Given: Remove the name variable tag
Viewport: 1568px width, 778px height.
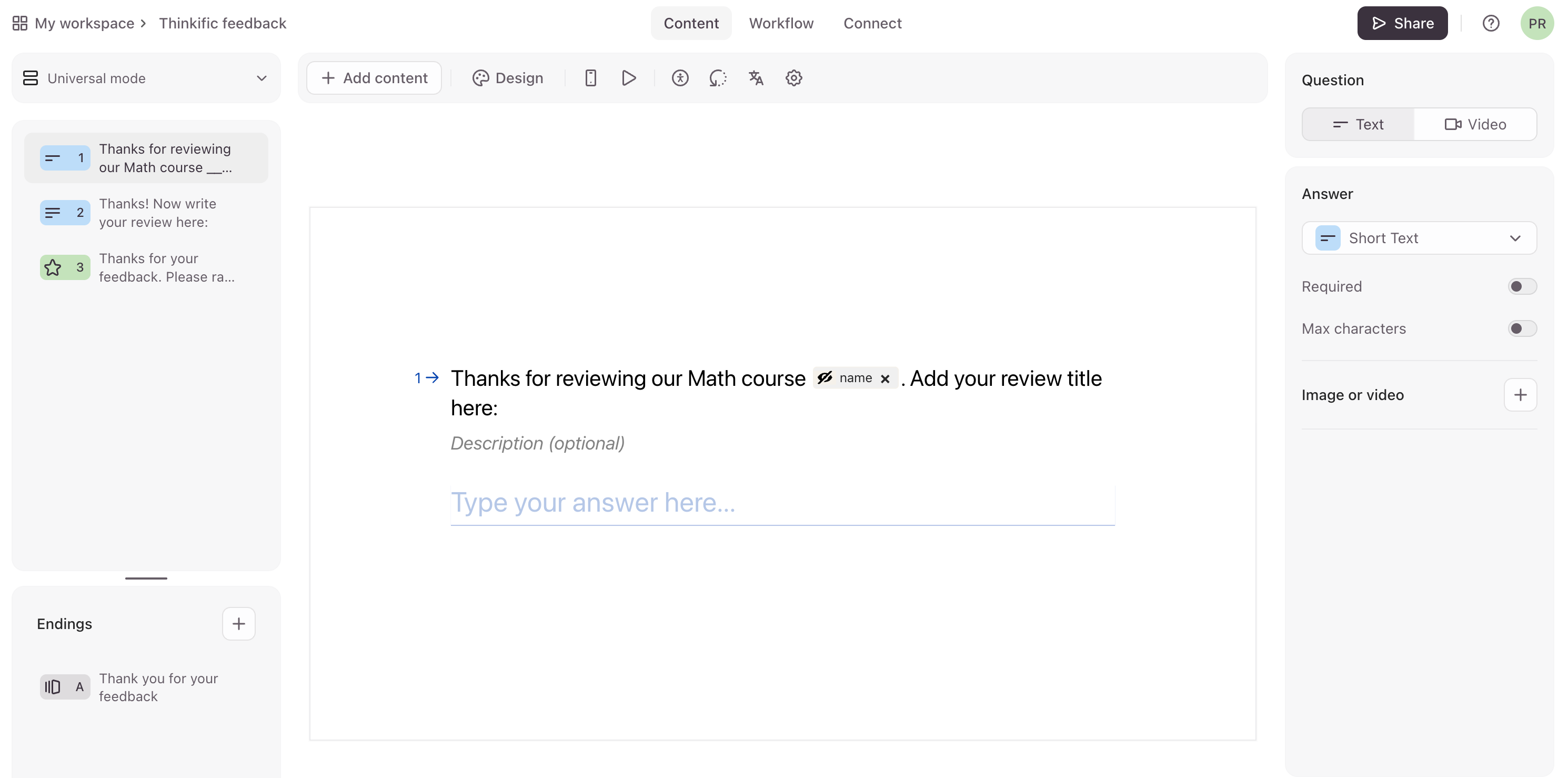Looking at the screenshot, I should 885,378.
